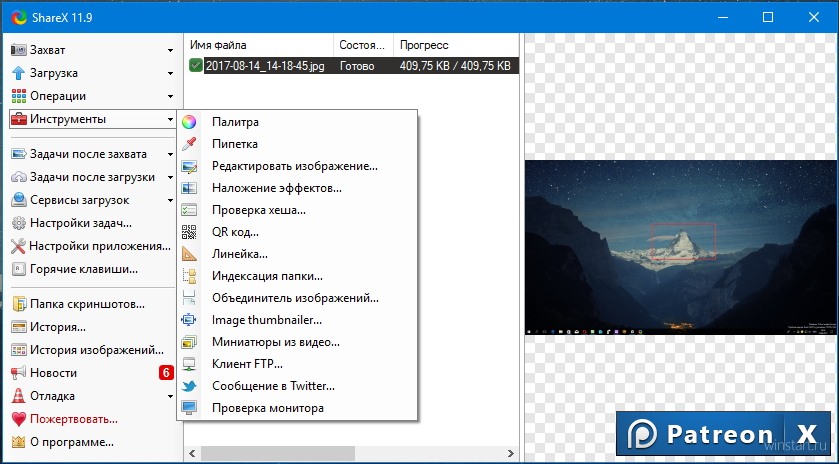
Task: Click the Состоя... column header
Action: point(364,45)
